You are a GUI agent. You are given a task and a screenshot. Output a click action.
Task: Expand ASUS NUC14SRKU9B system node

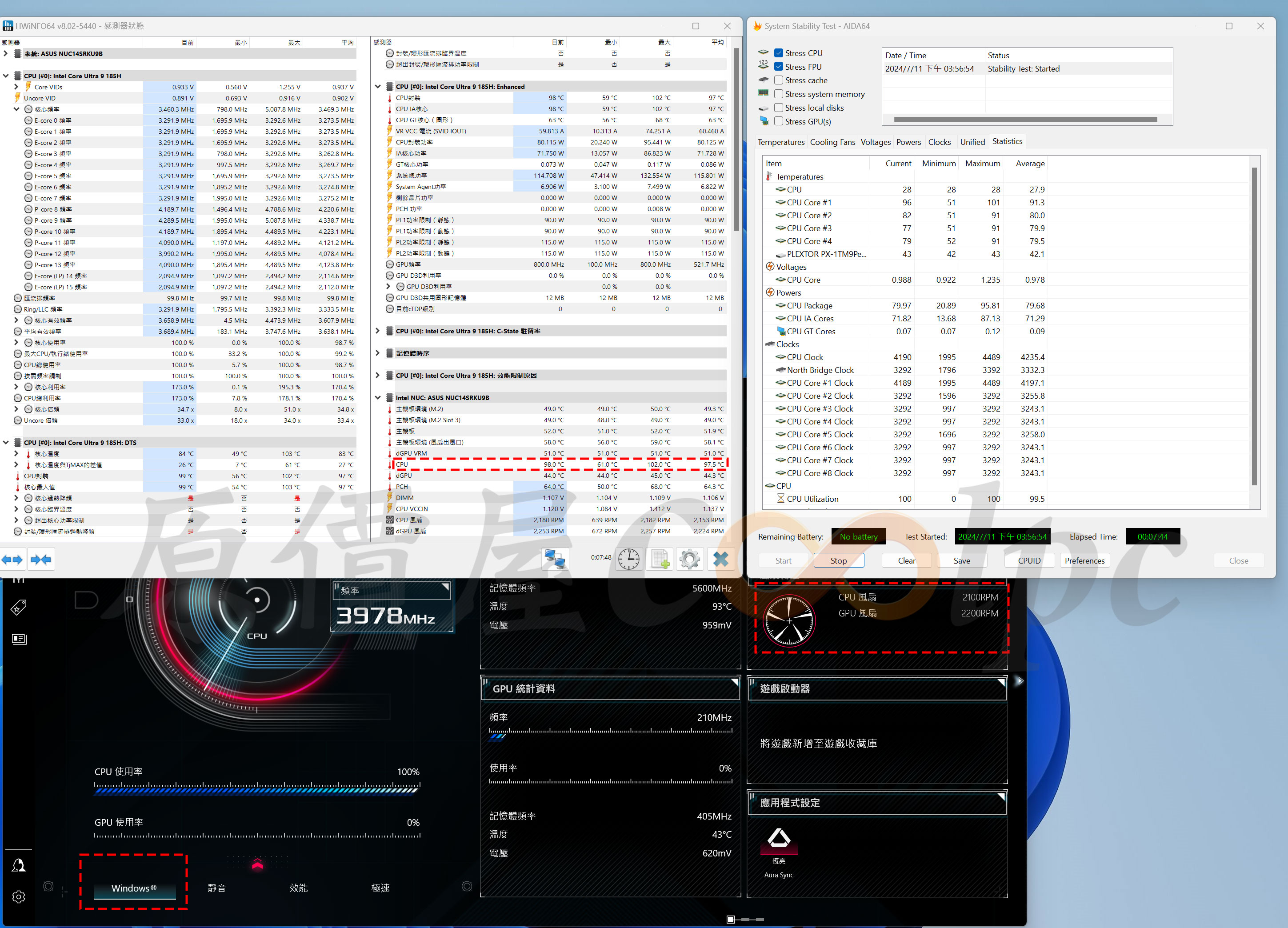6,53
